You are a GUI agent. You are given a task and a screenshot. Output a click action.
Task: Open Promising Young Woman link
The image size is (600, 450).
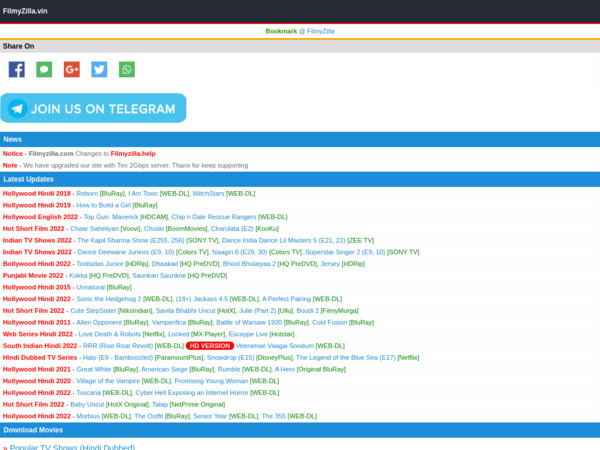click(211, 381)
